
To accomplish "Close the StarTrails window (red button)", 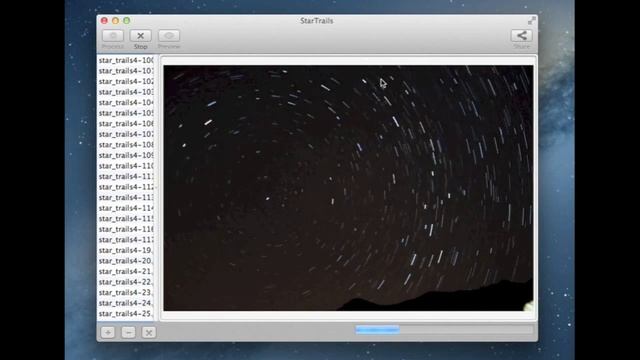I will [104, 20].
